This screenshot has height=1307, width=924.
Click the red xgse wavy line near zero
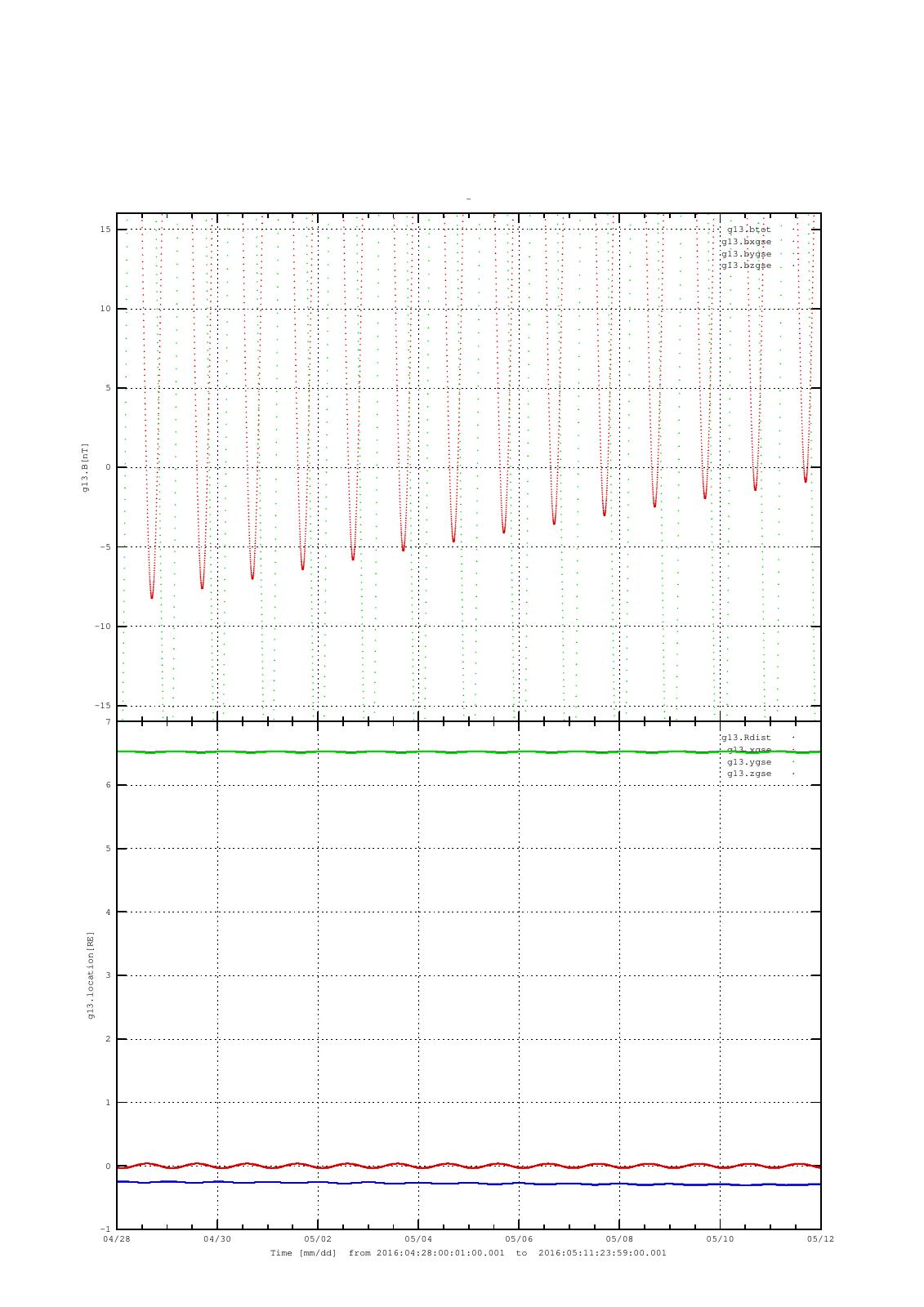point(469,1166)
